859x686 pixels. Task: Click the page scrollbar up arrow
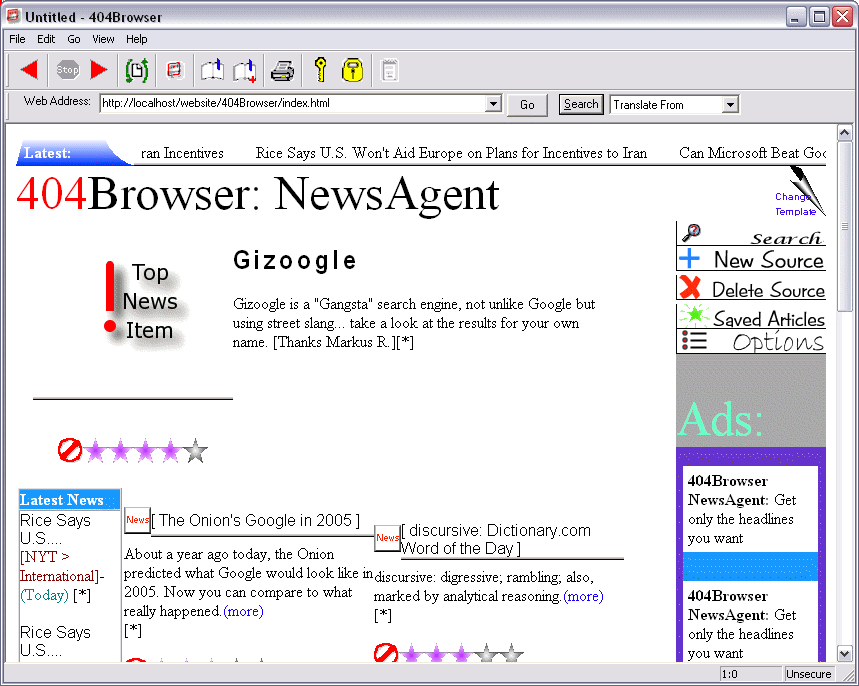[844, 133]
